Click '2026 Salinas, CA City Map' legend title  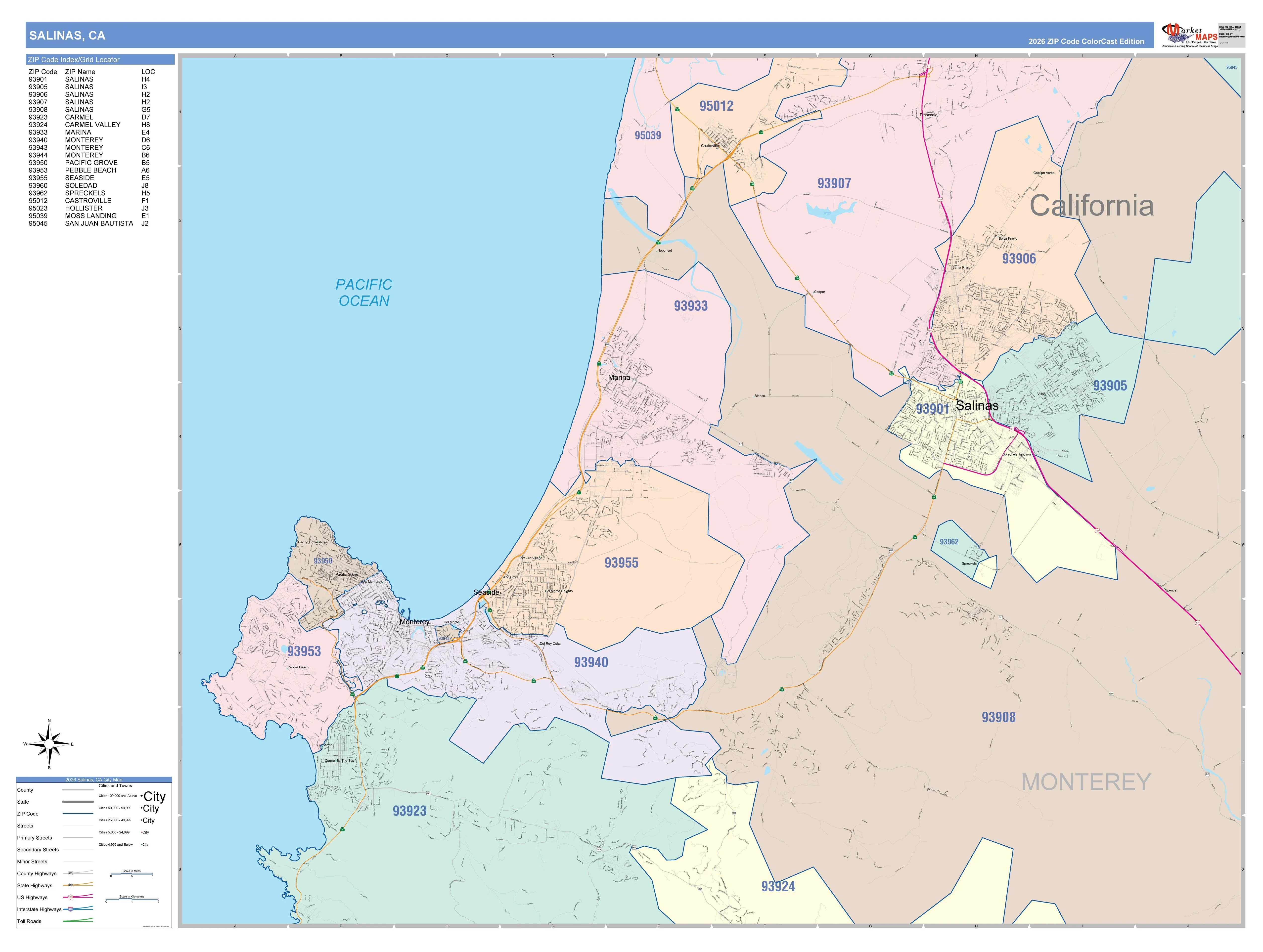tap(94, 780)
